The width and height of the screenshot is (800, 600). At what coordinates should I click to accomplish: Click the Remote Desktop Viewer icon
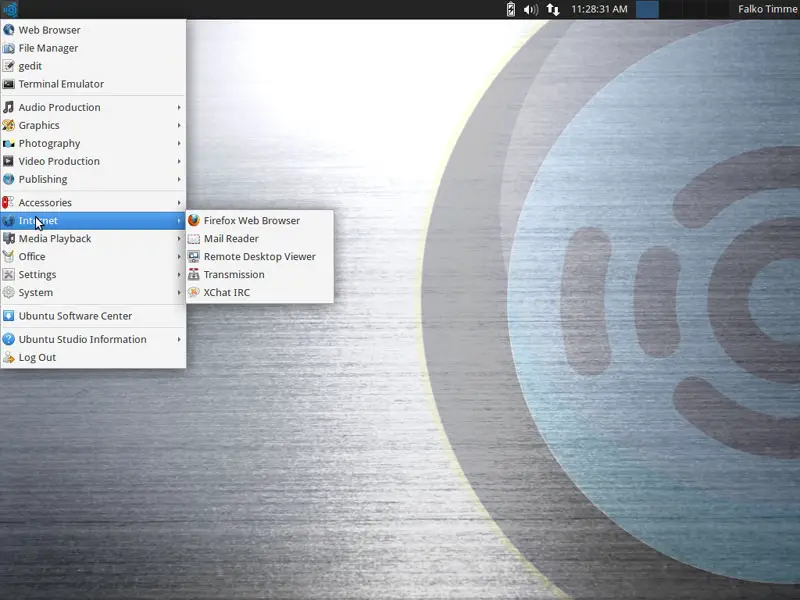194,257
